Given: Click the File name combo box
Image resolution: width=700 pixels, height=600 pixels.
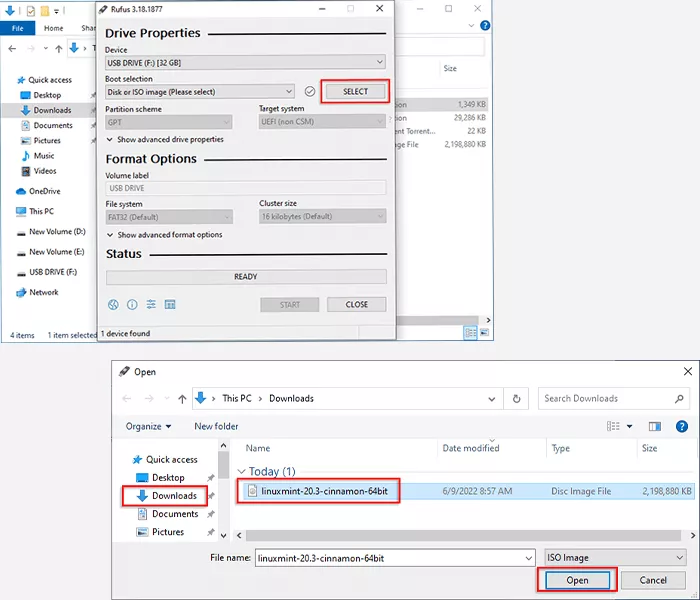Looking at the screenshot, I should coord(395,558).
